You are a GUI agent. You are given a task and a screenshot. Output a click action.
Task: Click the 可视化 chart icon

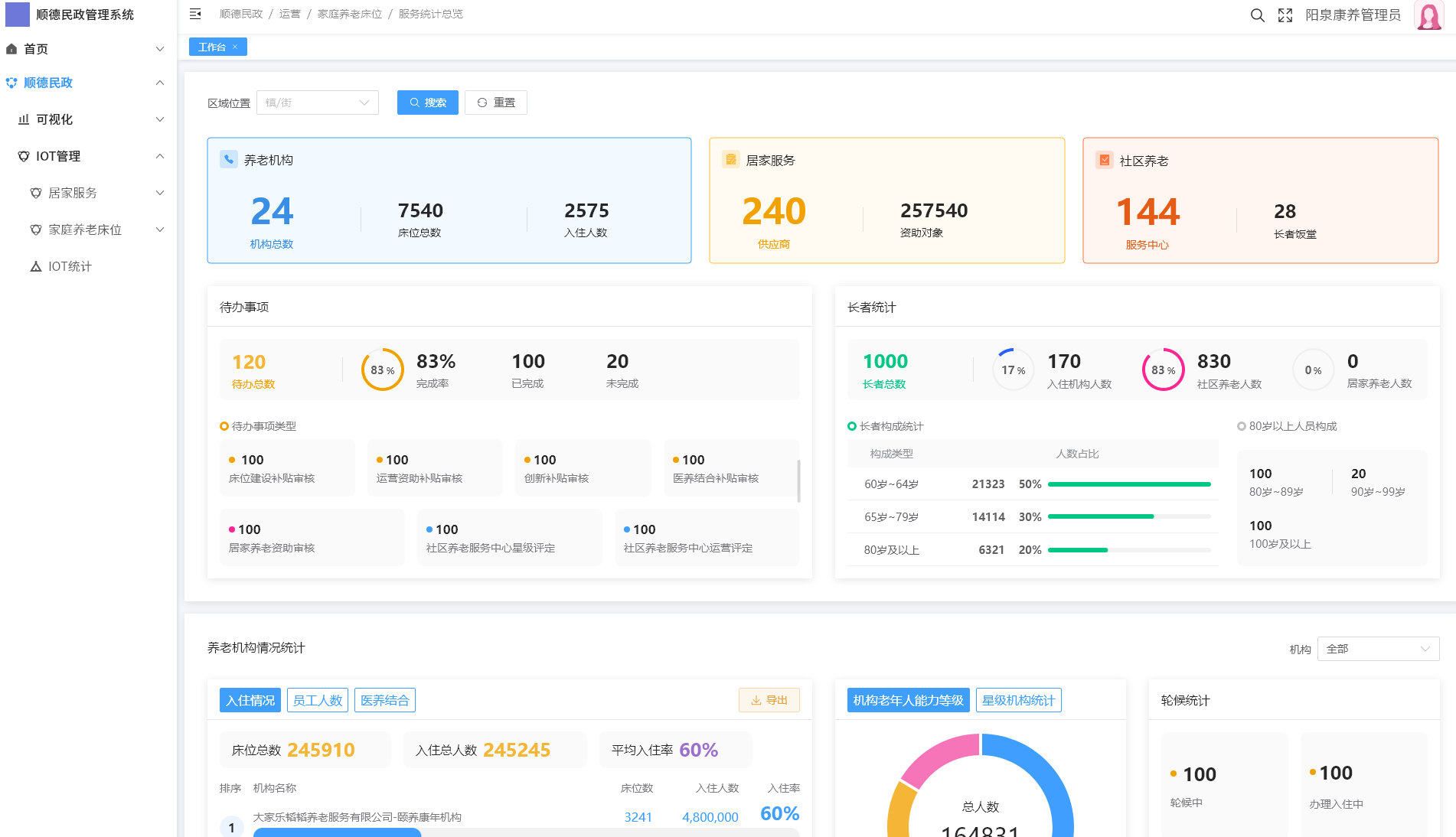(x=24, y=119)
